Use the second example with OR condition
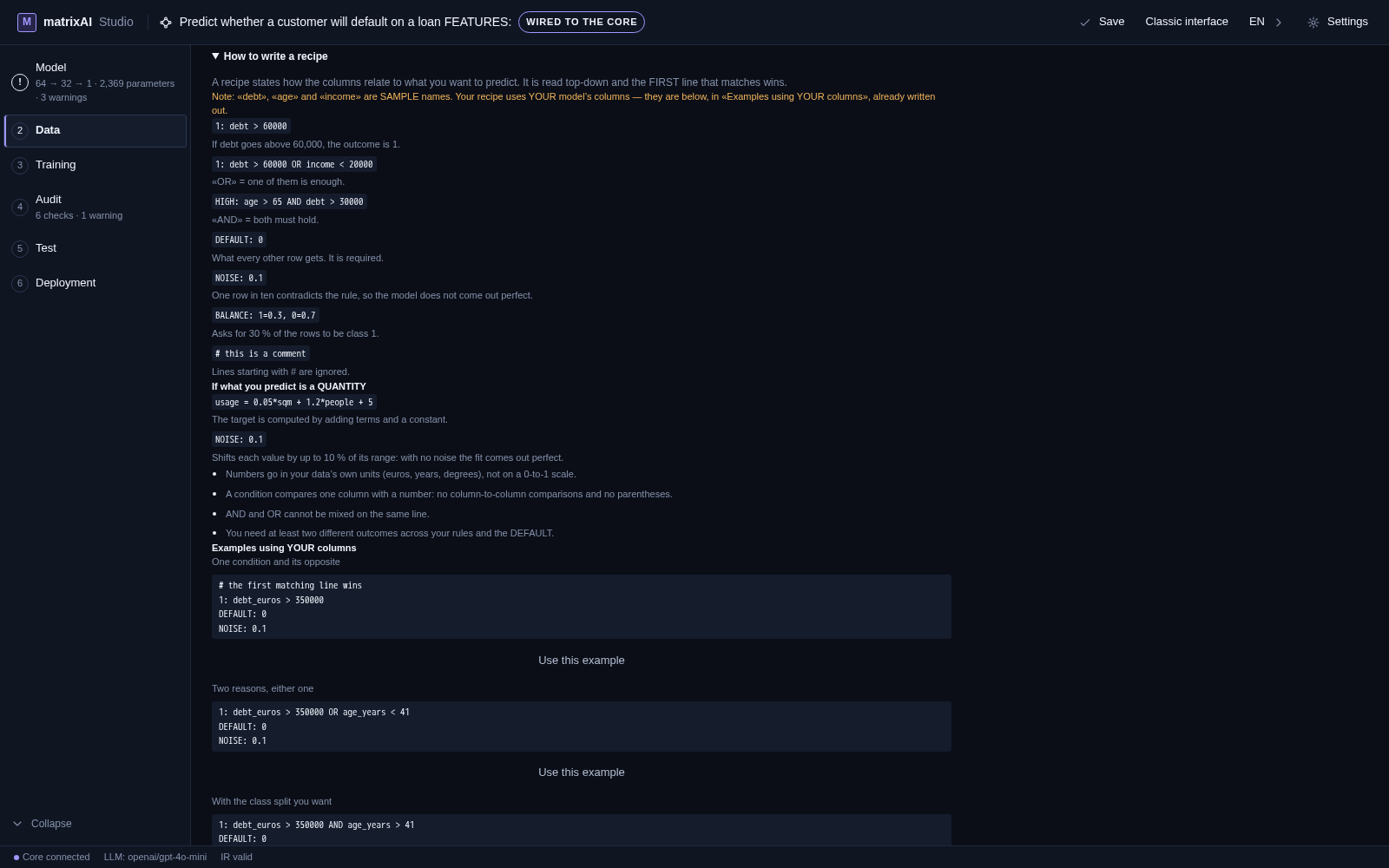This screenshot has height=868, width=1389. (x=582, y=773)
